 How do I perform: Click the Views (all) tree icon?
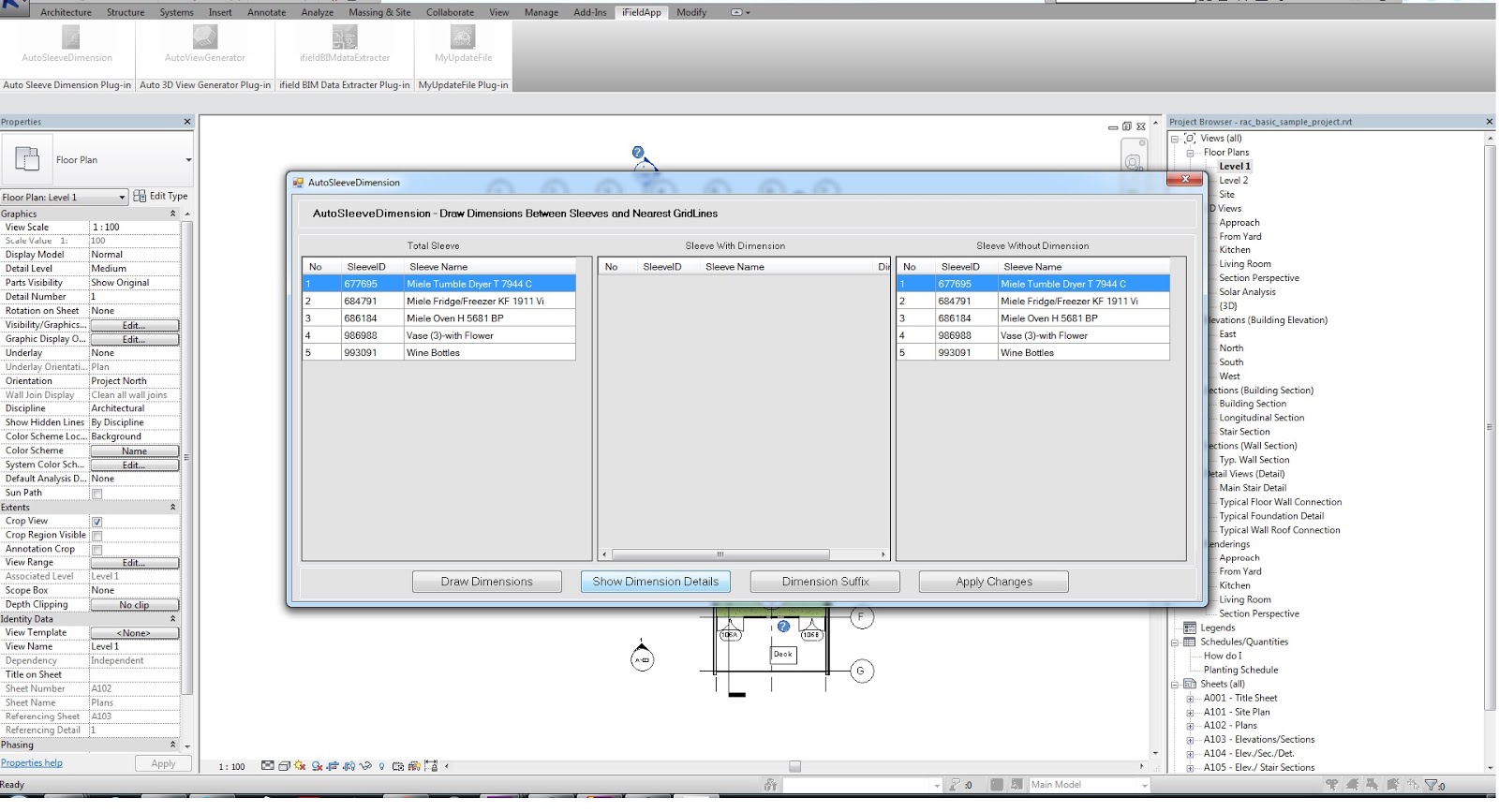(1190, 138)
